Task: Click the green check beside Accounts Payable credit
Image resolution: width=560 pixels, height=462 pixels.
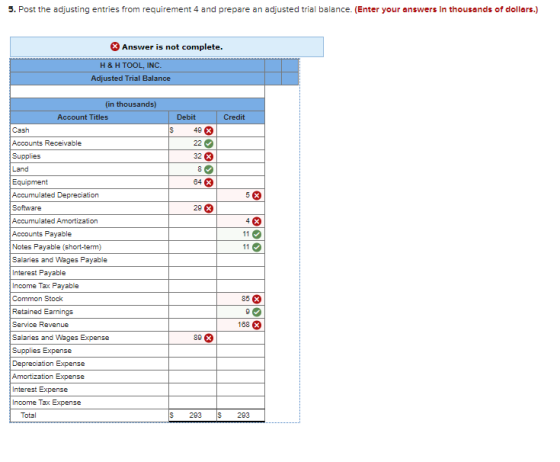Action: [257, 234]
